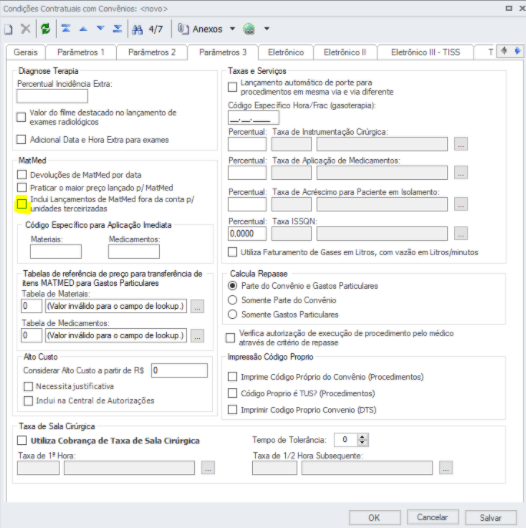
Task: Click the Tabela de Materiais code field
Action: [32, 306]
